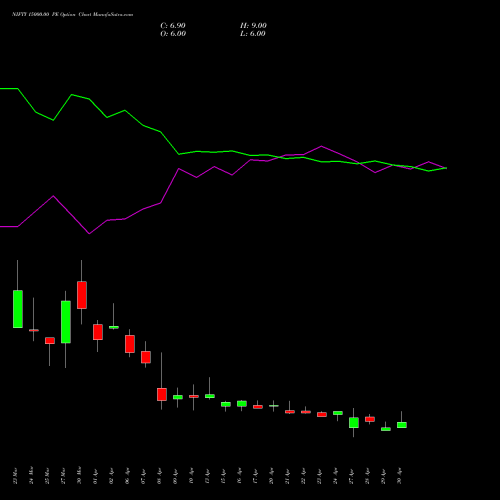Click the 29 Apr date label
Screen dimensions: 500x500
pos(383,476)
